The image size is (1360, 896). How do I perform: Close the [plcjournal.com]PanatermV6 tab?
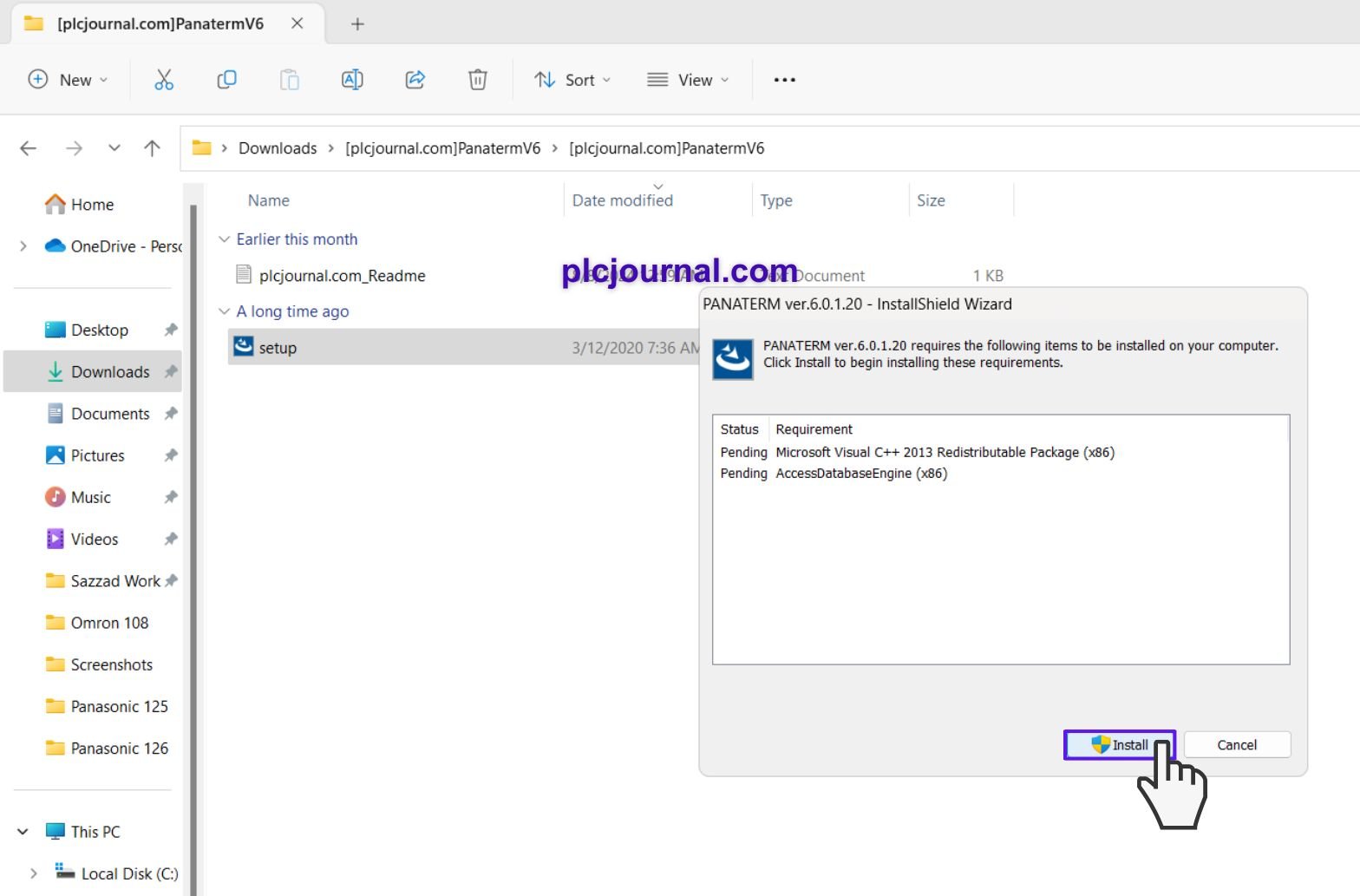[297, 23]
